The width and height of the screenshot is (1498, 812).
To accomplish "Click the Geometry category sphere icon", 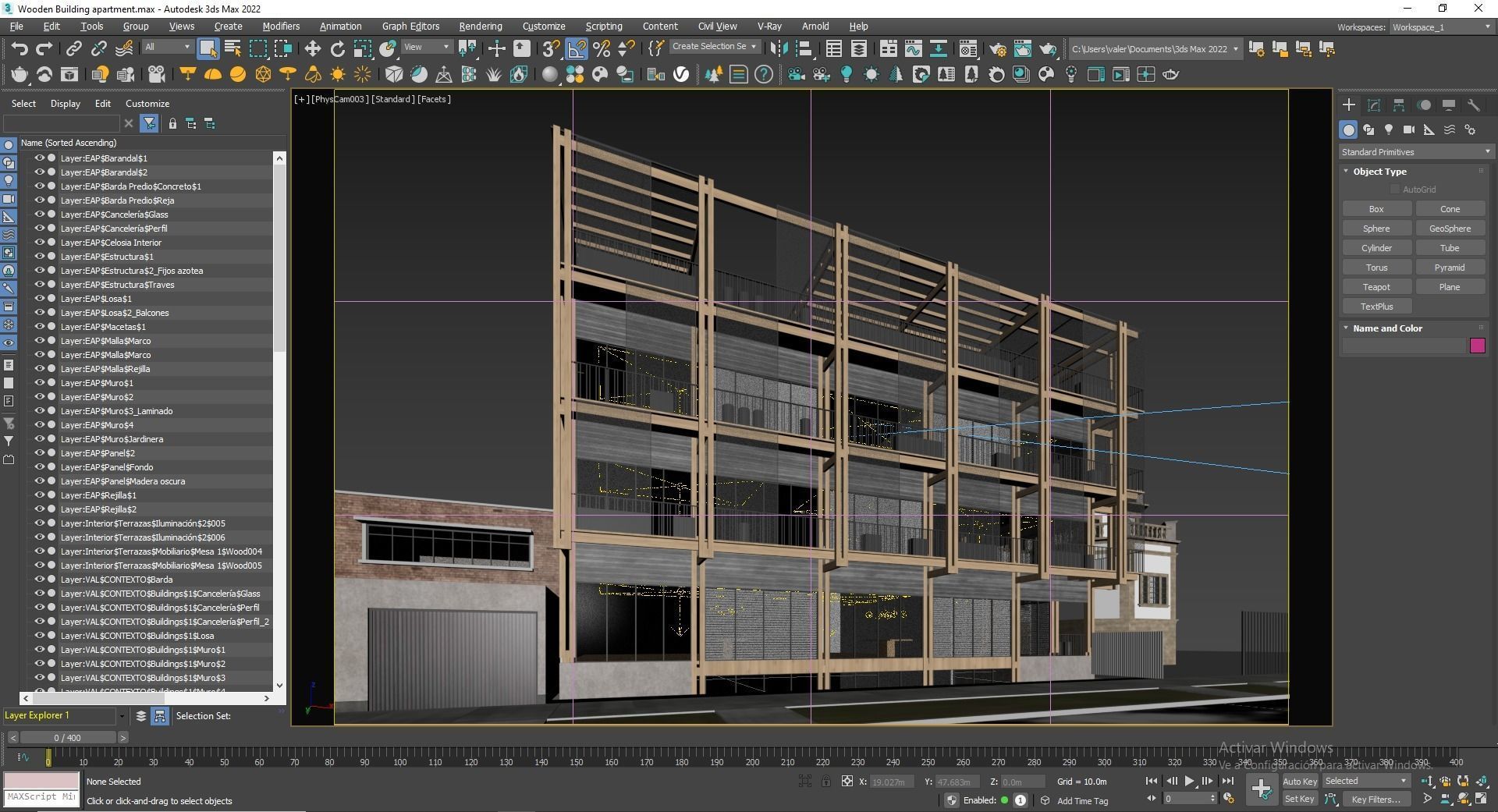I will coord(1348,129).
